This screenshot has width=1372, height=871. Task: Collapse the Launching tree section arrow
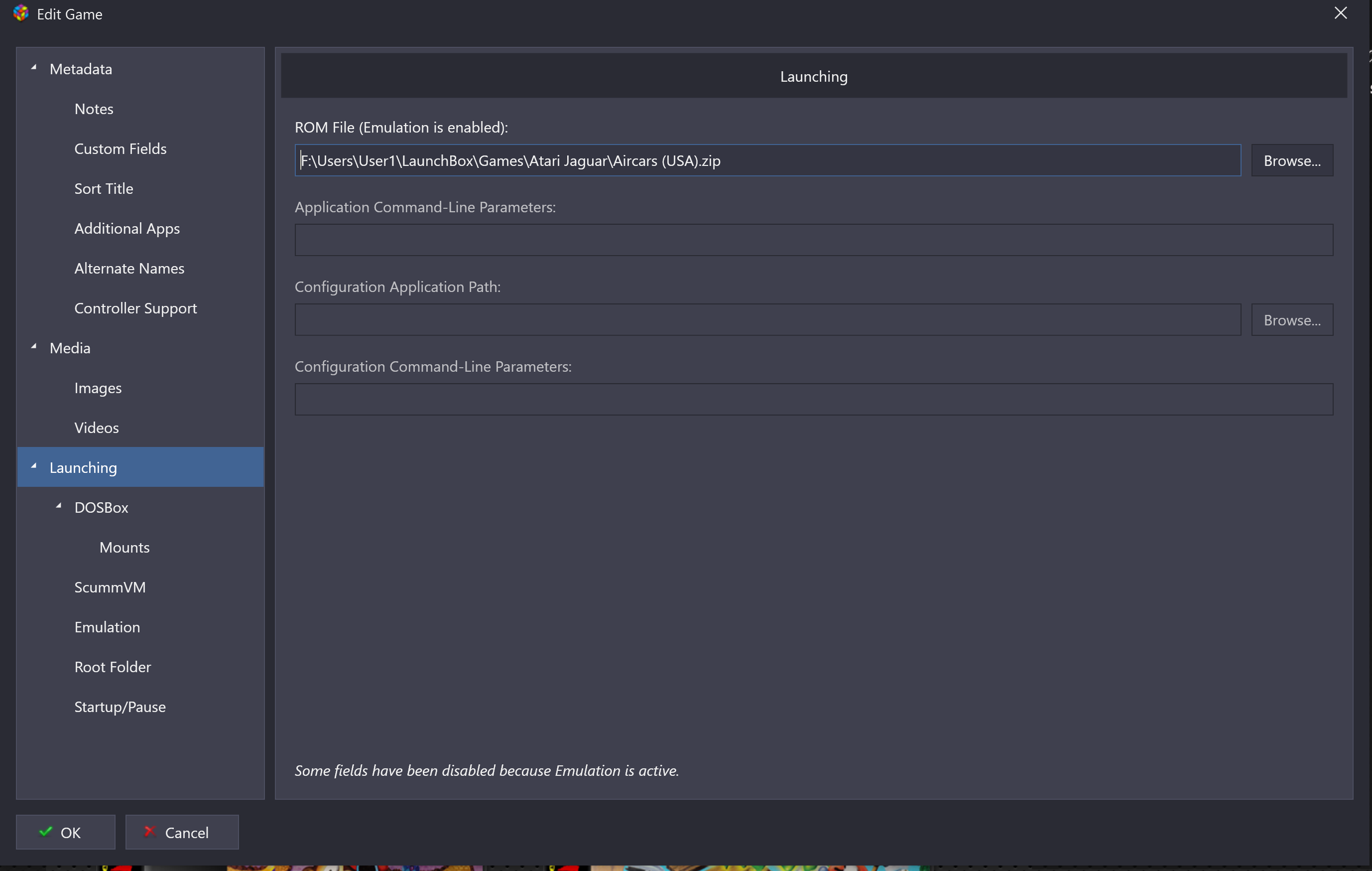tap(34, 466)
